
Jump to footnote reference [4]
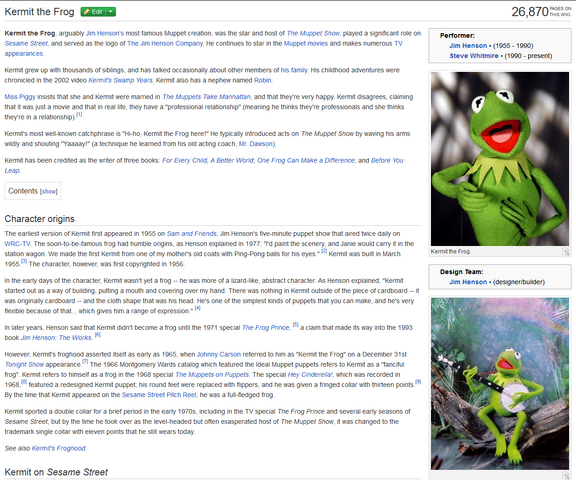[198, 308]
